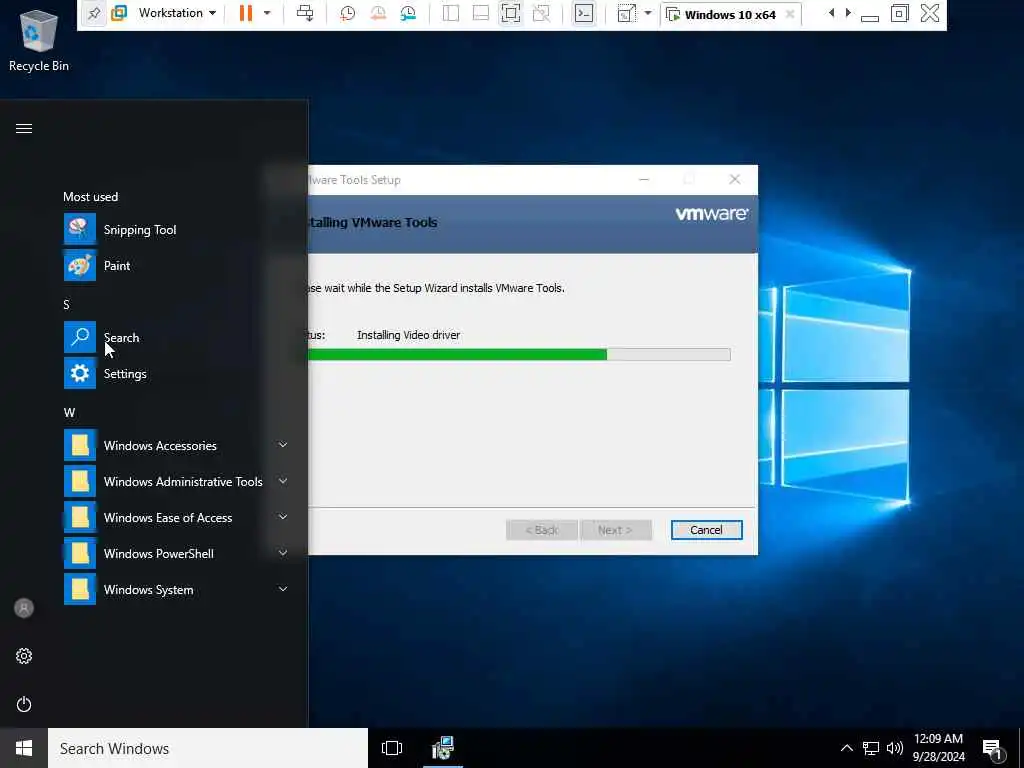1024x768 pixels.
Task: Click the letter W group header
Action: (69, 413)
